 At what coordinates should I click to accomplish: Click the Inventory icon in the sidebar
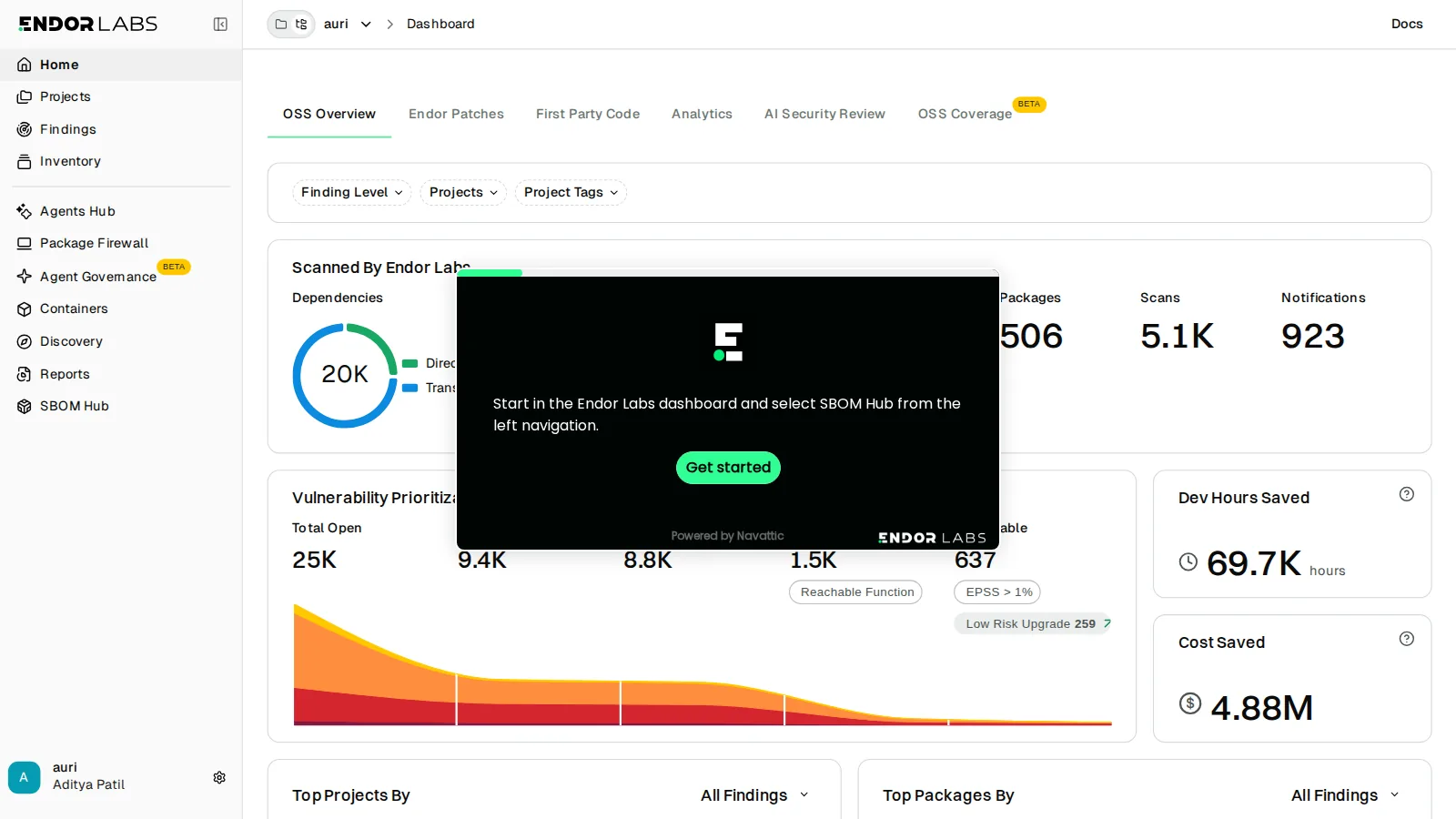coord(25,161)
